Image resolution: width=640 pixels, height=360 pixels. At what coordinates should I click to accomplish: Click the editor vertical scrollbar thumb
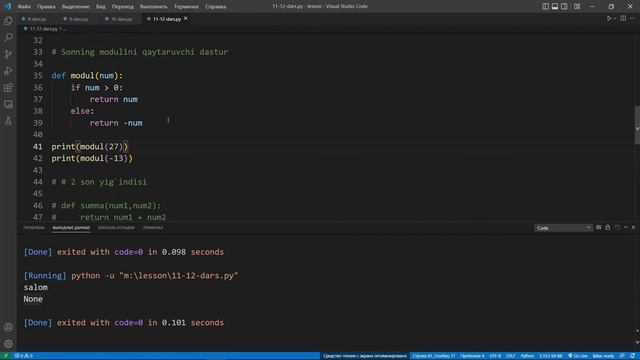click(x=637, y=125)
